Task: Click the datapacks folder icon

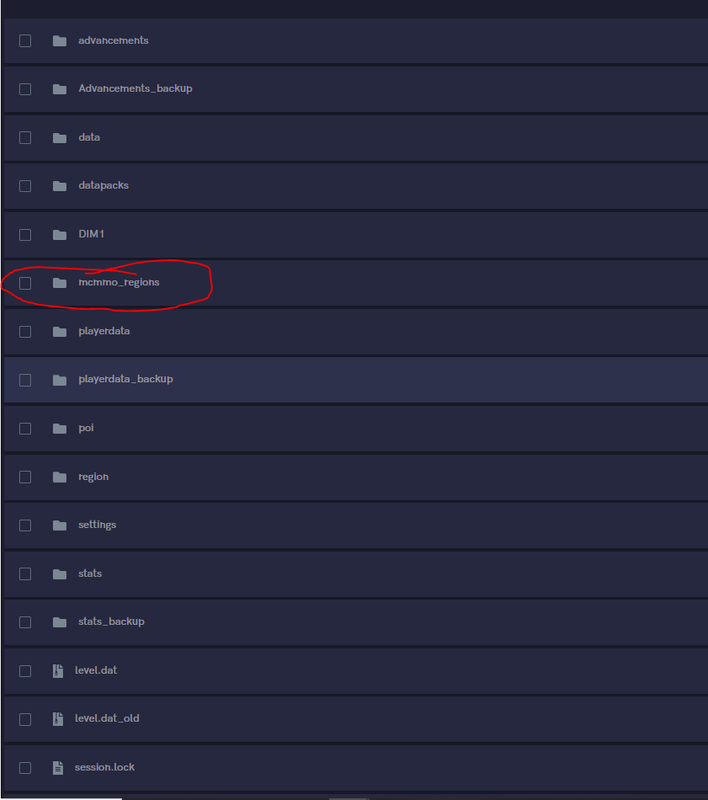Action: (x=60, y=186)
